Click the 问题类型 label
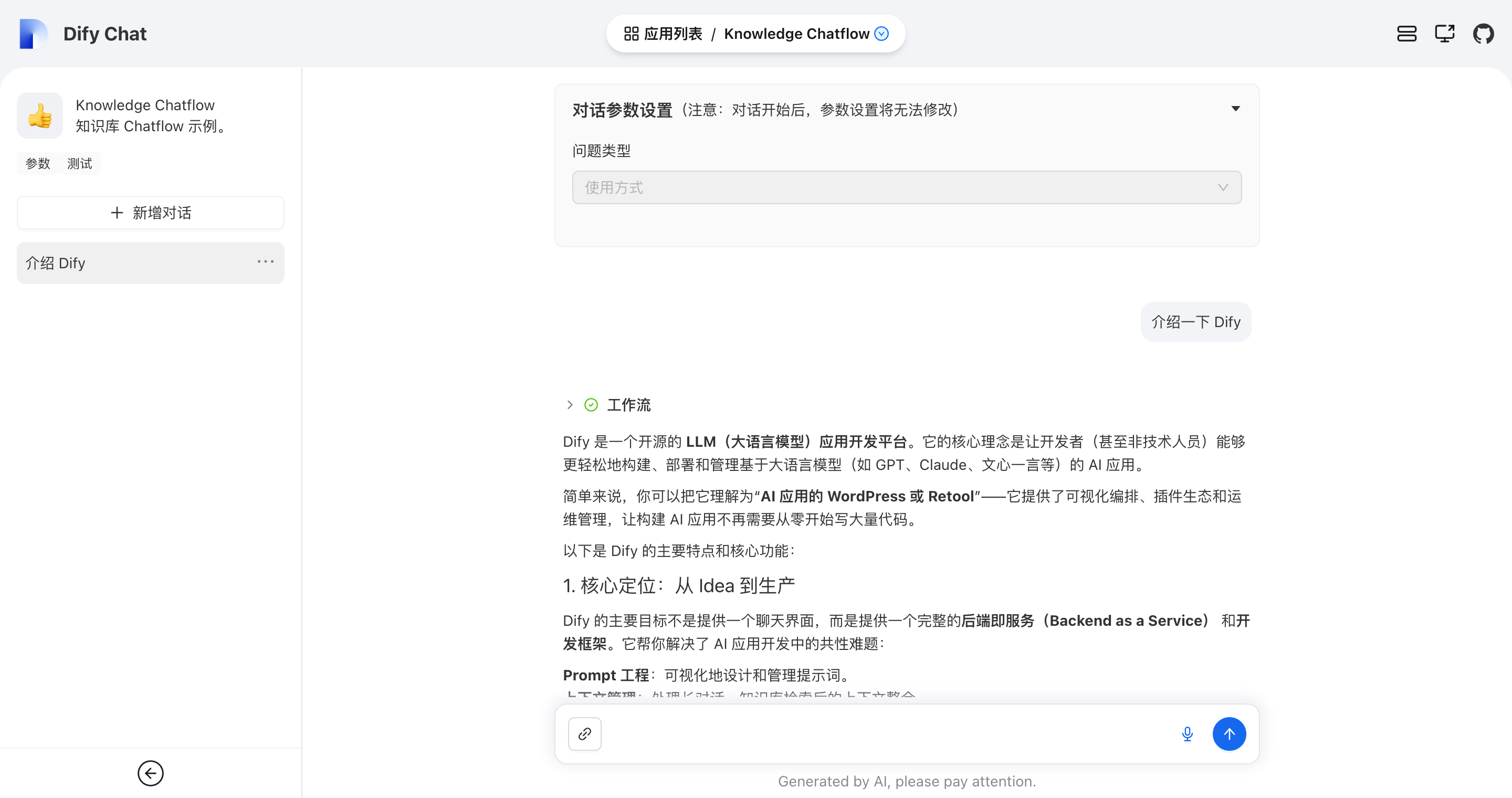The height and width of the screenshot is (798, 1512). pyautogui.click(x=602, y=151)
